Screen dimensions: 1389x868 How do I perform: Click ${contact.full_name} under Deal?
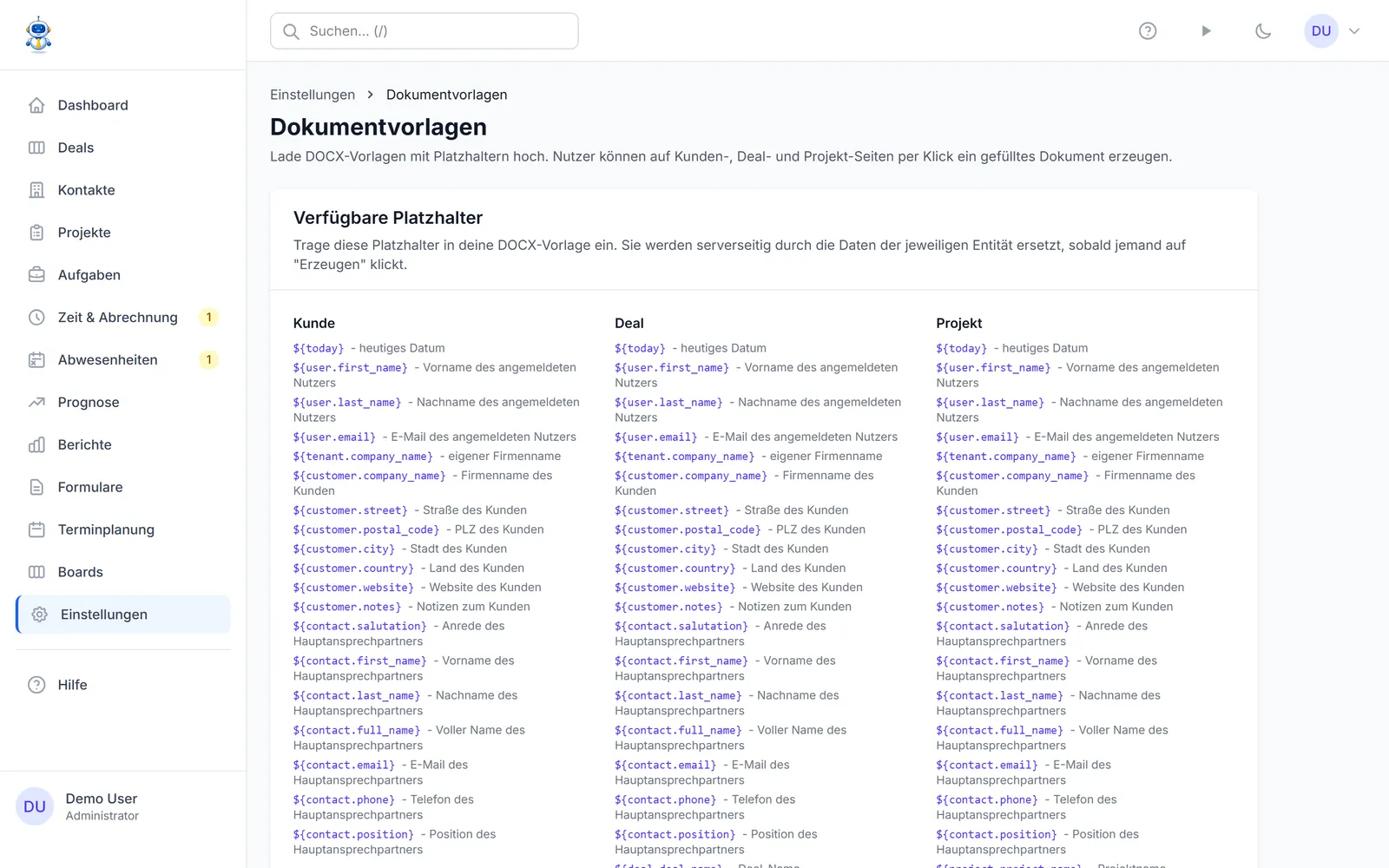[x=678, y=731]
